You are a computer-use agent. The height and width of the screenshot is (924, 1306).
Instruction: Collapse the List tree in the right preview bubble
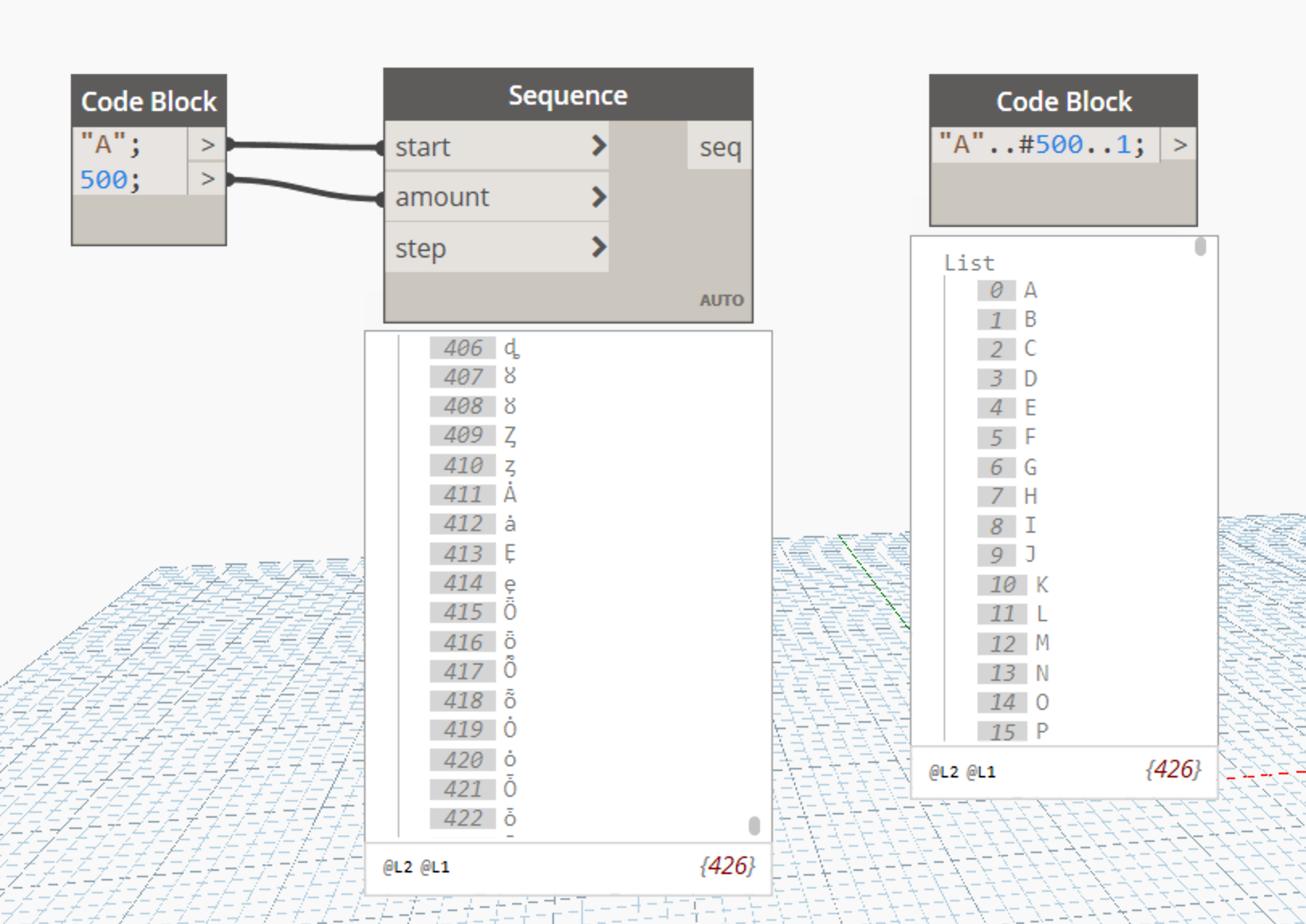click(969, 262)
